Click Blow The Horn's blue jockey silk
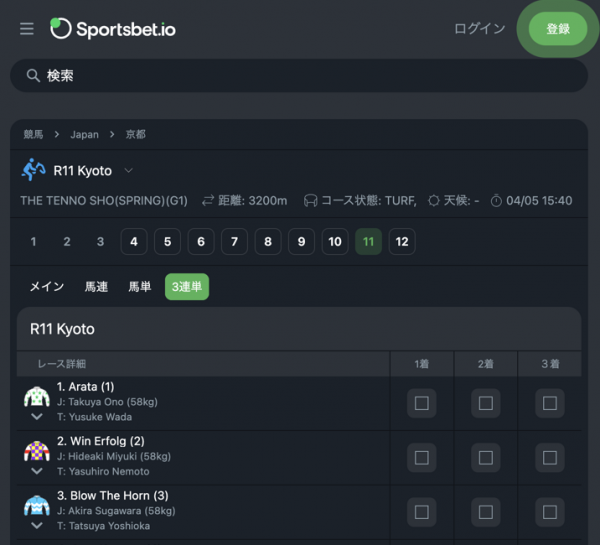600x545 pixels. point(37,506)
